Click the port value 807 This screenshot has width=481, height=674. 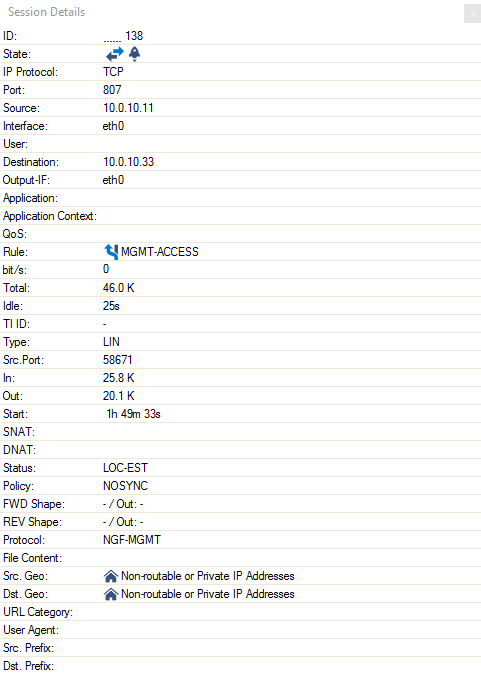tap(112, 89)
